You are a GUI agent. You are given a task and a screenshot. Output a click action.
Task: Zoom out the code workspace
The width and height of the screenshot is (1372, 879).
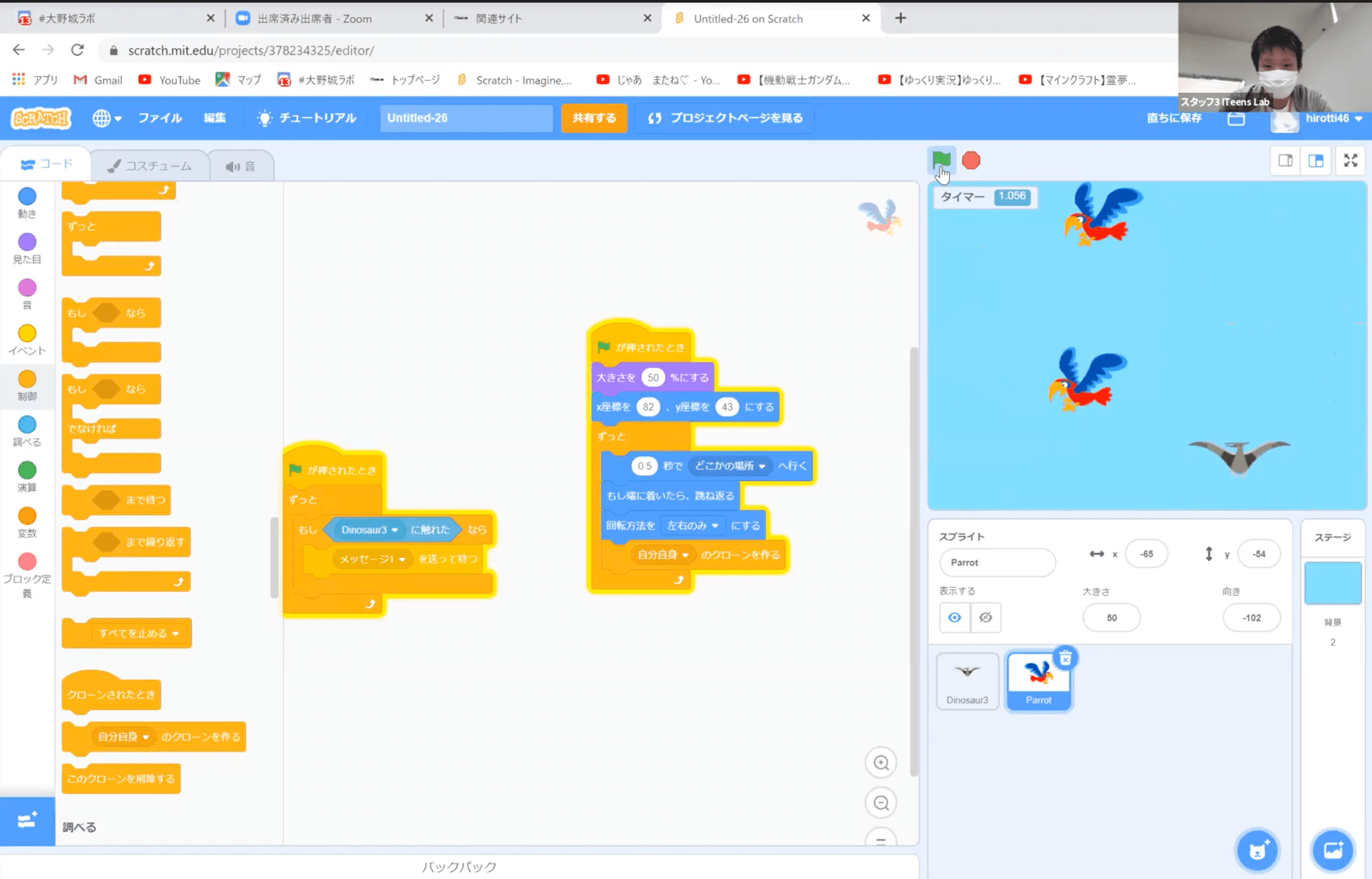(881, 803)
